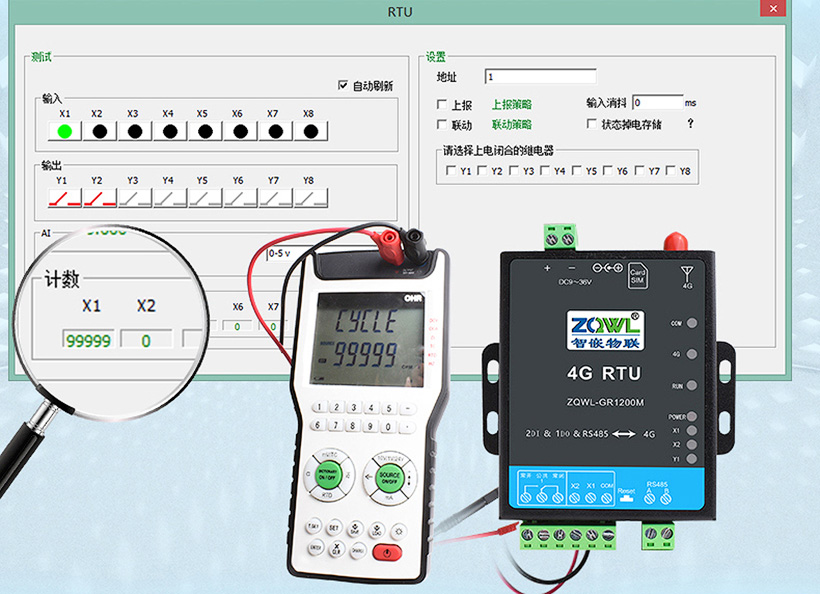820x594 pixels.
Task: Check the Y1 power-on relay checkbox
Action: point(452,171)
